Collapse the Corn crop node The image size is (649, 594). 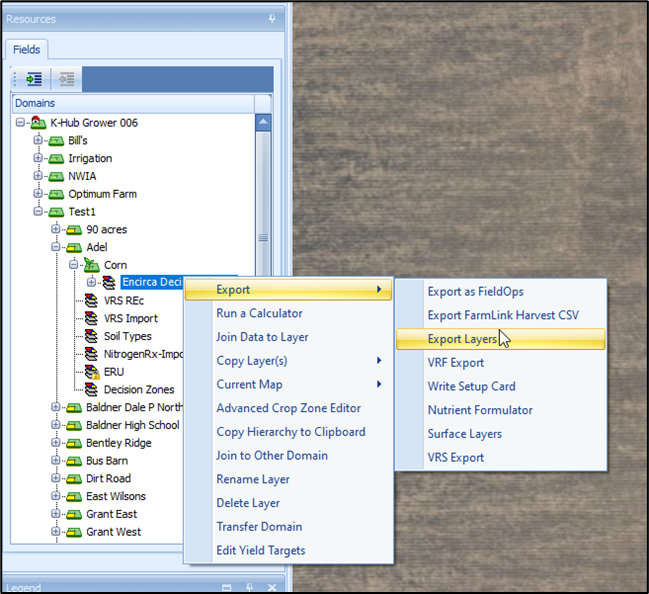click(73, 264)
